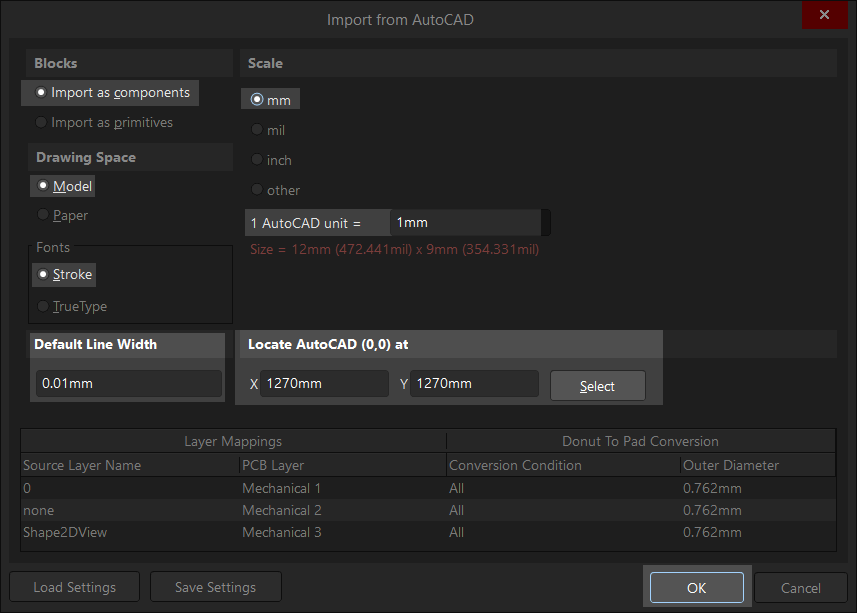Choose Stroke fonts option
The image size is (857, 613).
pos(64,274)
